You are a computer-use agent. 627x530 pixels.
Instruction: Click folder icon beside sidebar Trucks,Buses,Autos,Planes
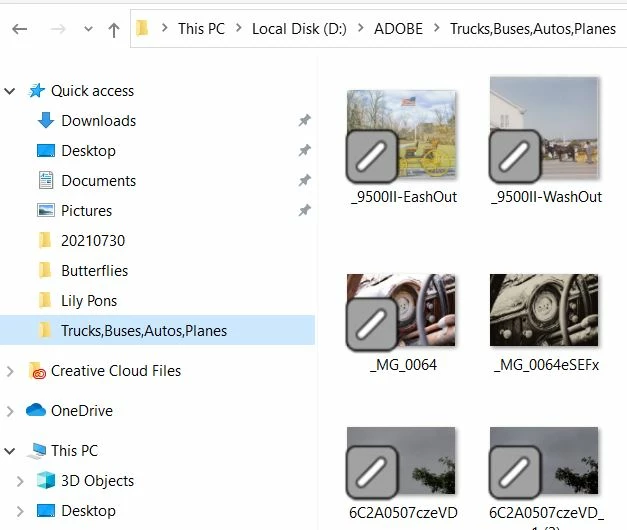coord(45,330)
